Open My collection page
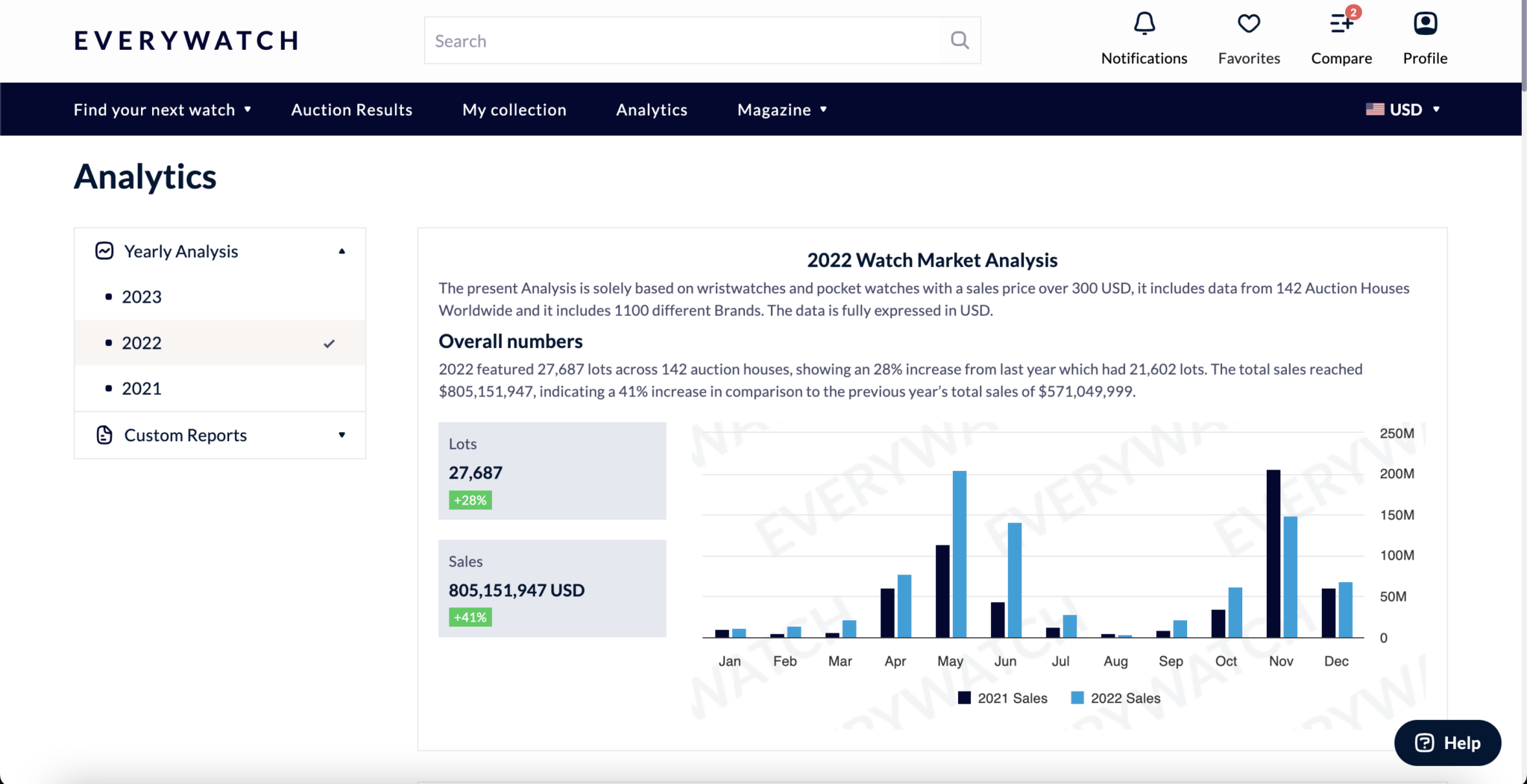Viewport: 1527px width, 784px height. point(514,110)
